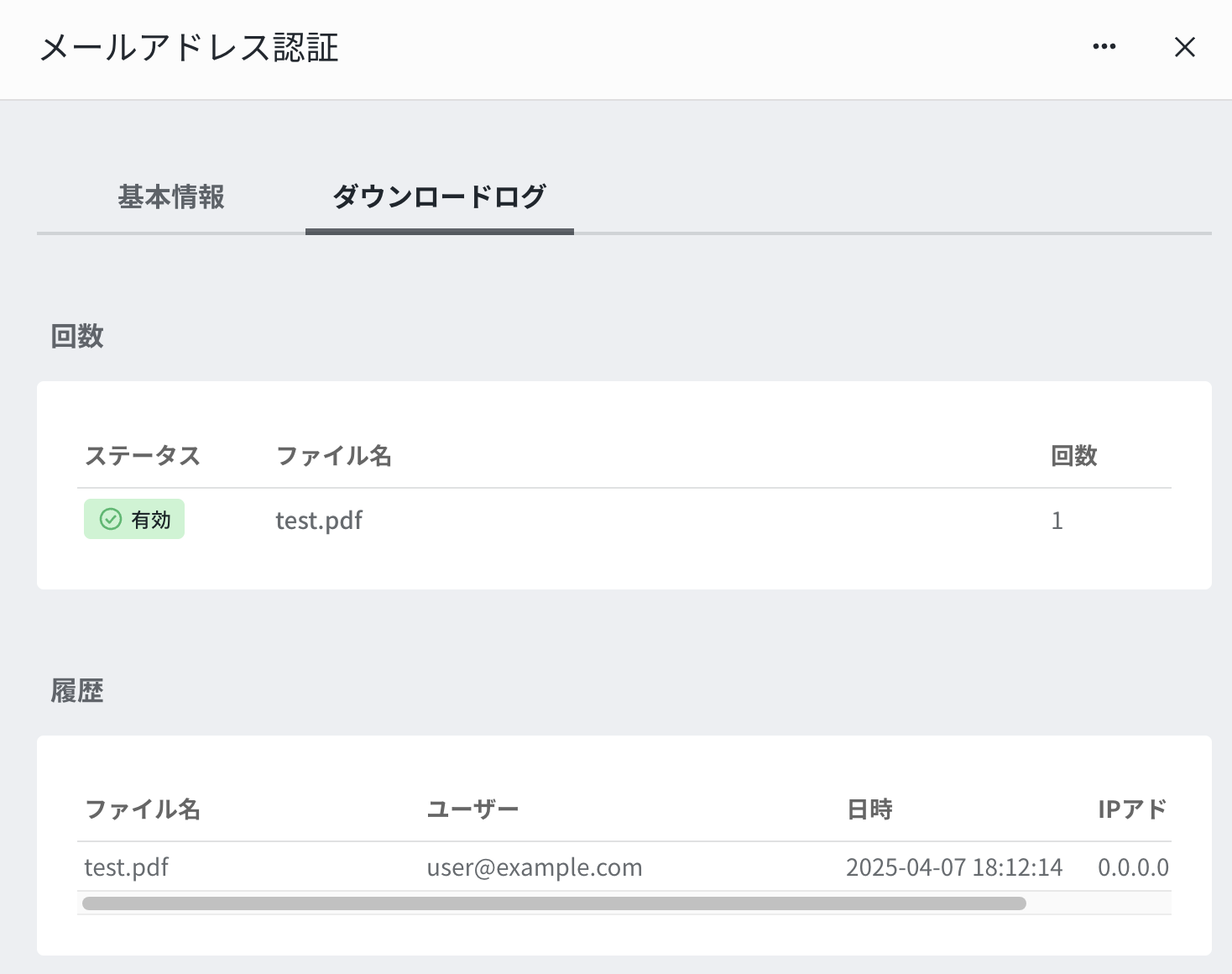Click user@example.com in history row
The image size is (1232, 974).
pyautogui.click(x=535, y=867)
